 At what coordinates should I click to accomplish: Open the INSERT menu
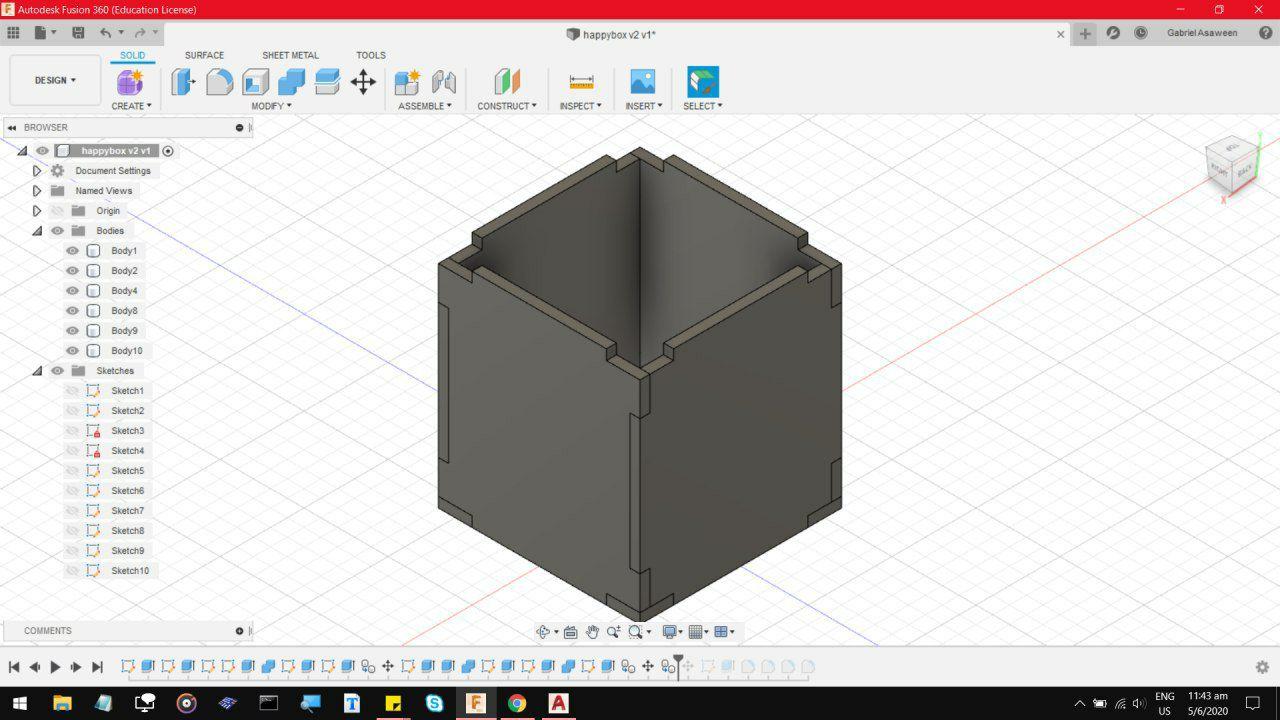click(643, 106)
